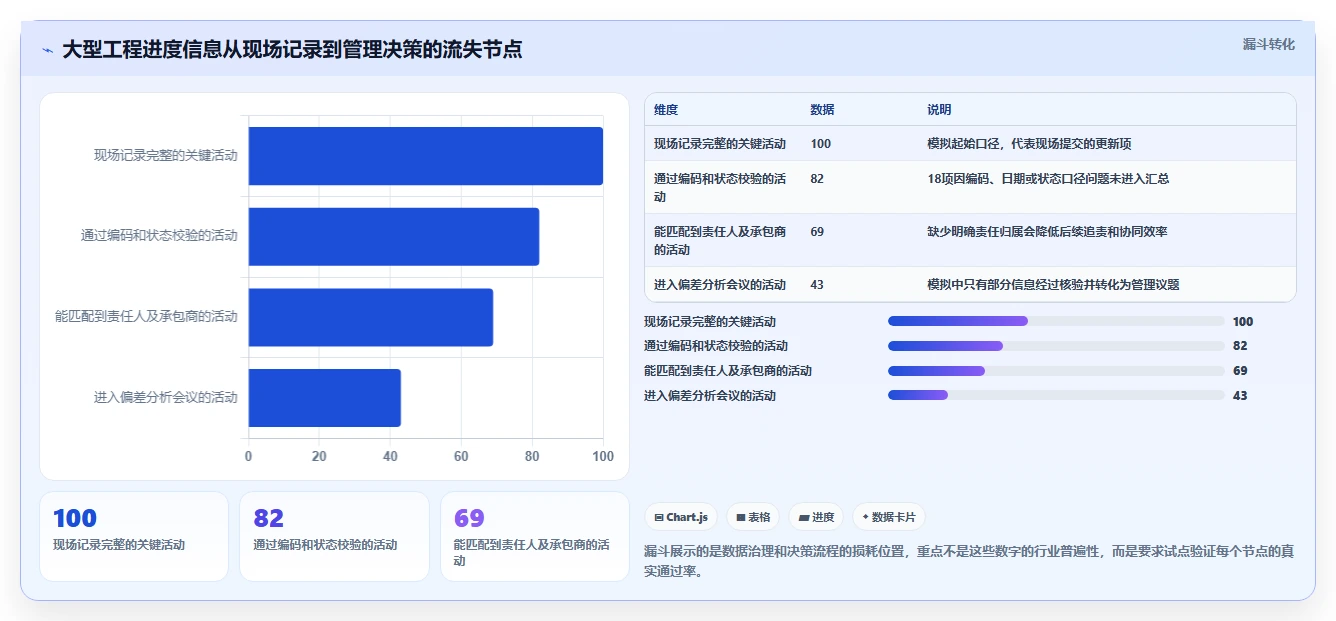Click the 数据 table column header
Screen dimensions: 1336x621
pyautogui.click(x=822, y=110)
